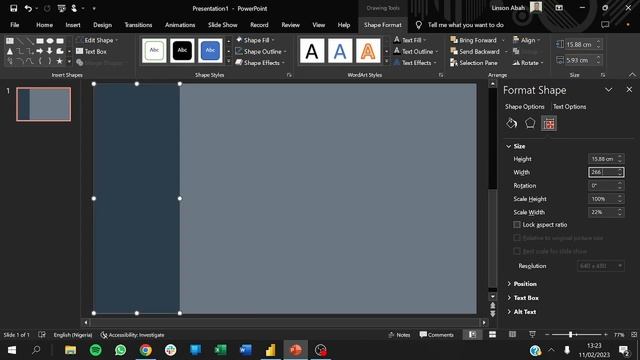Image resolution: width=640 pixels, height=360 pixels.
Task: Adjust the zoom slider handle
Action: tap(570, 335)
